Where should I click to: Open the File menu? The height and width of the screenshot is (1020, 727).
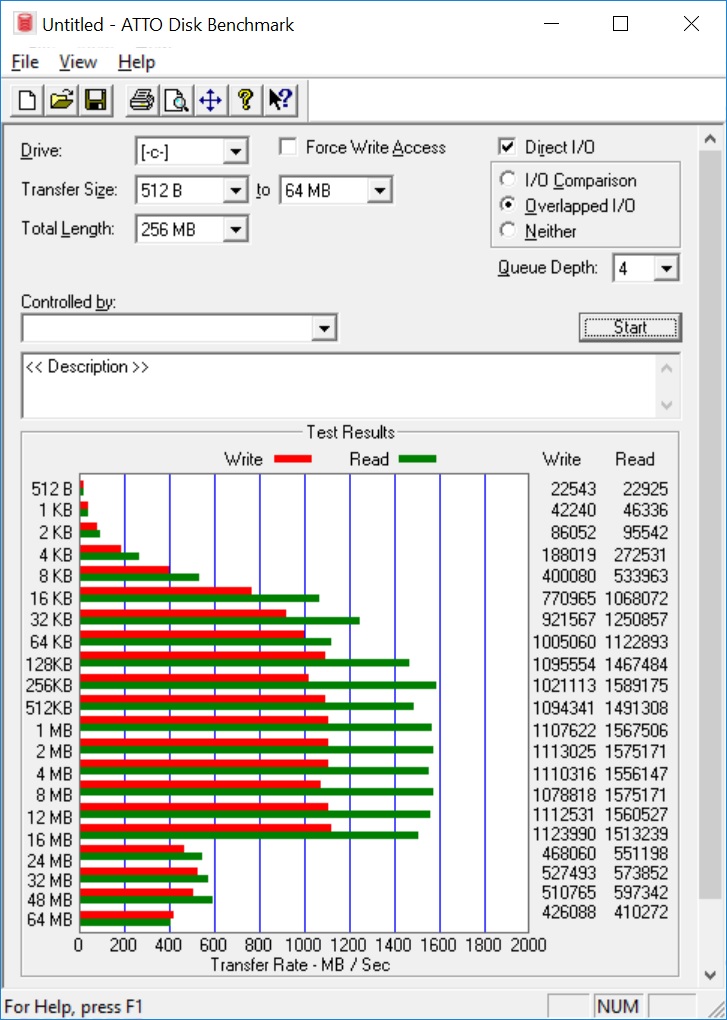[x=25, y=62]
